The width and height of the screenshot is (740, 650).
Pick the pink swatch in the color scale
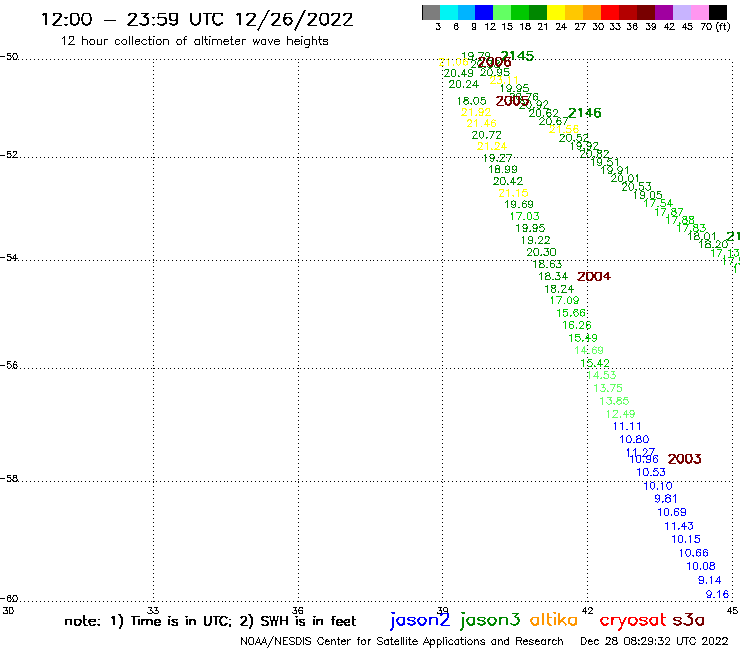click(x=699, y=12)
